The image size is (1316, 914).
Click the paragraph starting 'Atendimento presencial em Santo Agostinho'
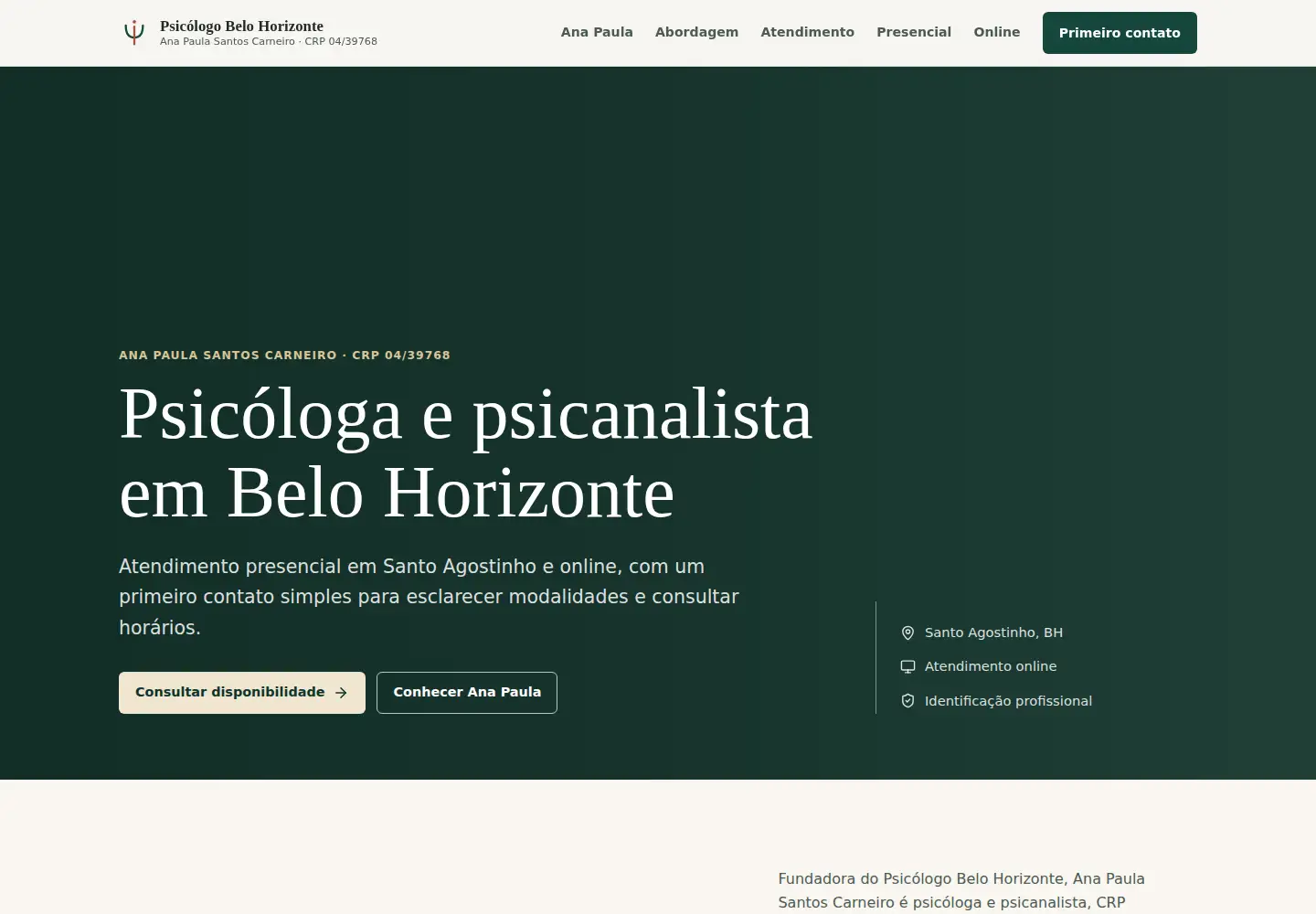(430, 597)
